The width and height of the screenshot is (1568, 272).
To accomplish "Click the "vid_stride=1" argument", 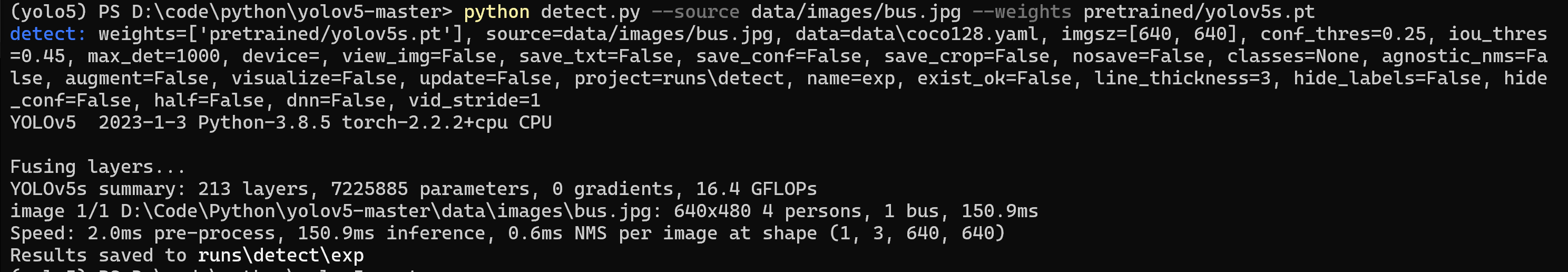I will [474, 100].
